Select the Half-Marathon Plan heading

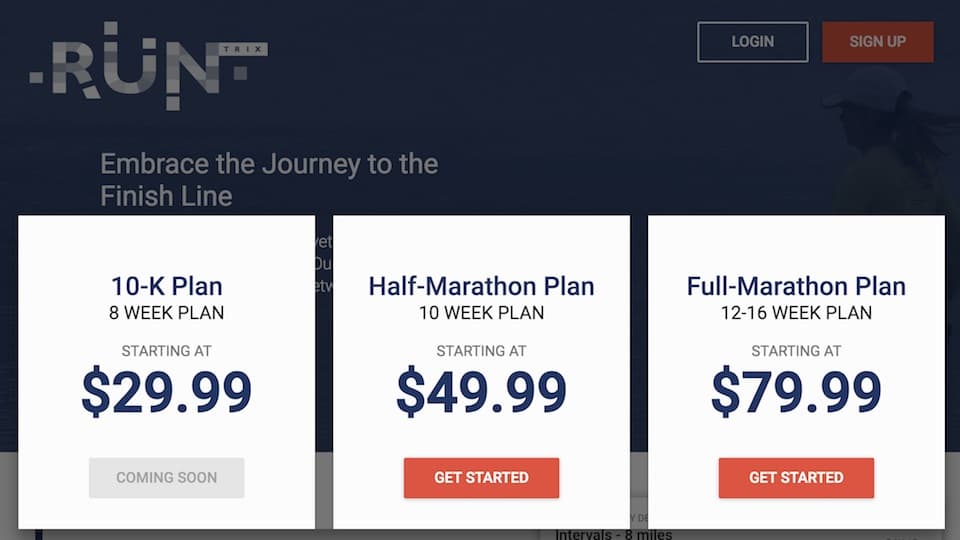(x=481, y=286)
